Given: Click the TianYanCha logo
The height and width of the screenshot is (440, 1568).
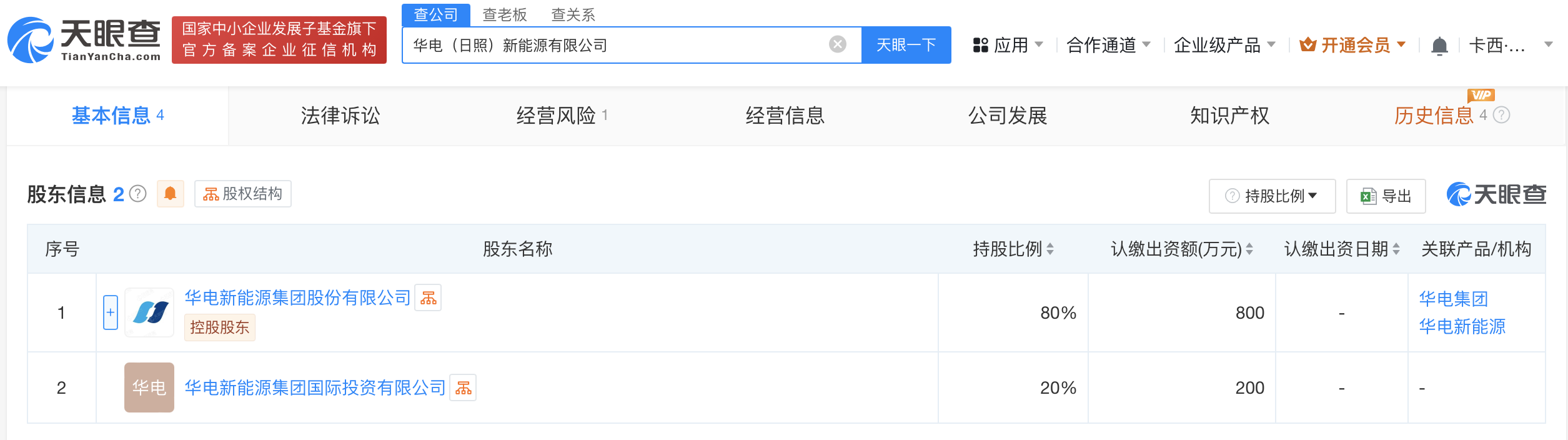Looking at the screenshot, I should (x=84, y=41).
